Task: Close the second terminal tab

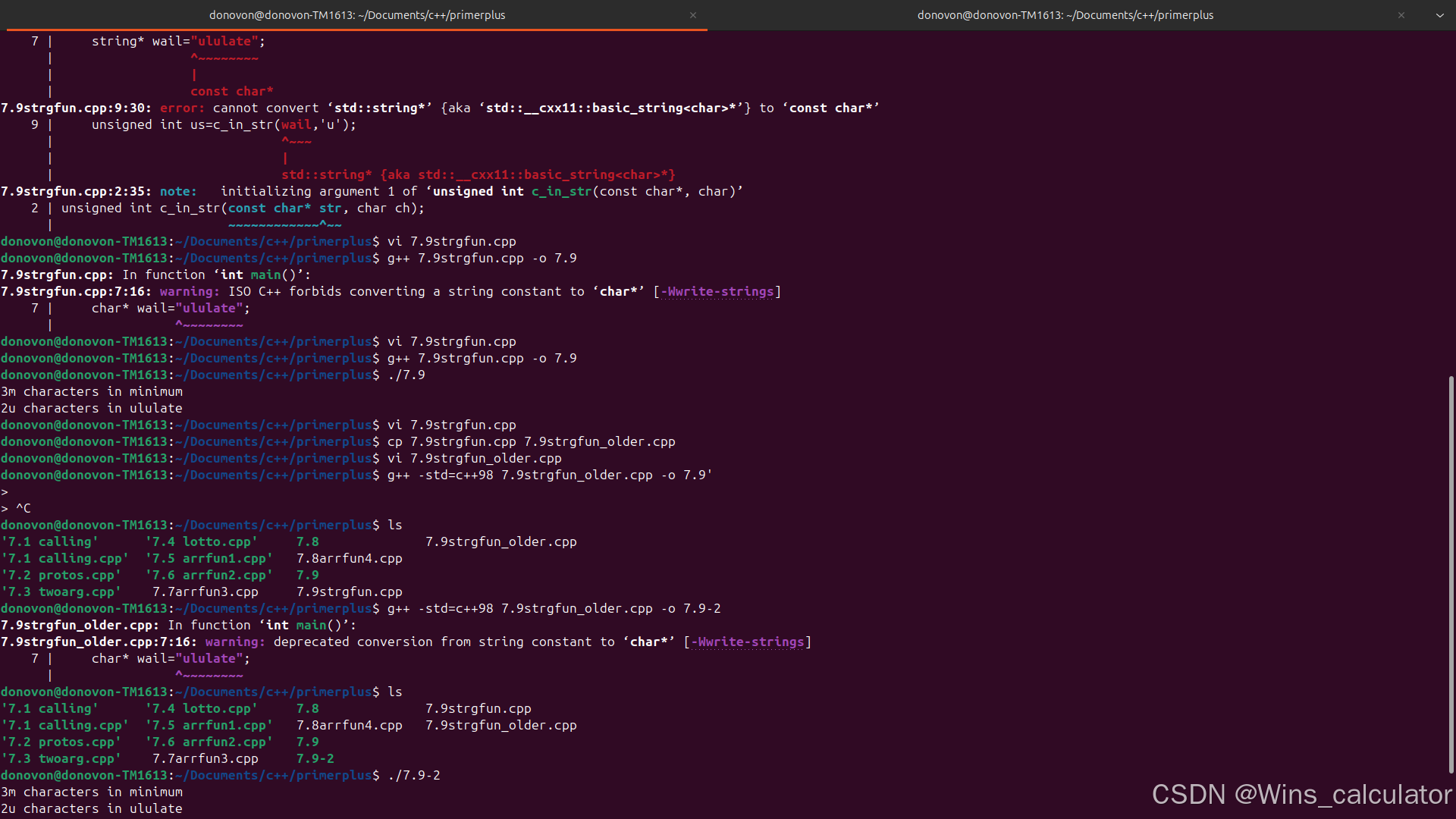Action: pos(1401,15)
